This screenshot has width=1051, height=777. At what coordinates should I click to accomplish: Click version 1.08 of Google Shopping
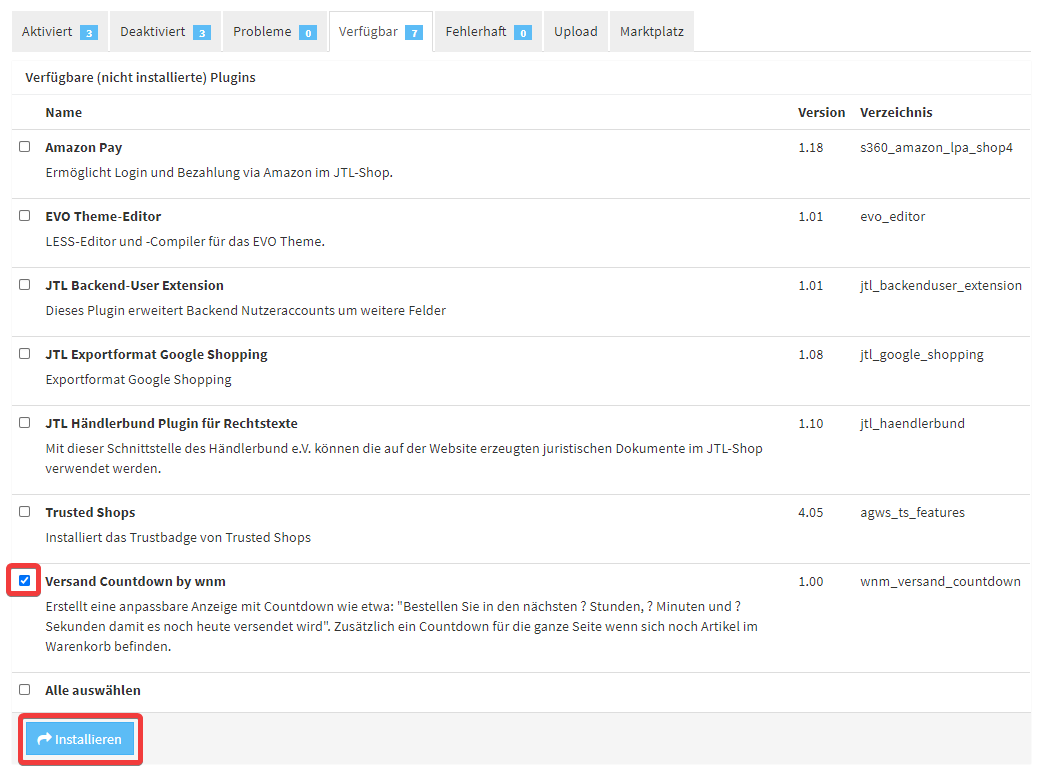tap(810, 355)
